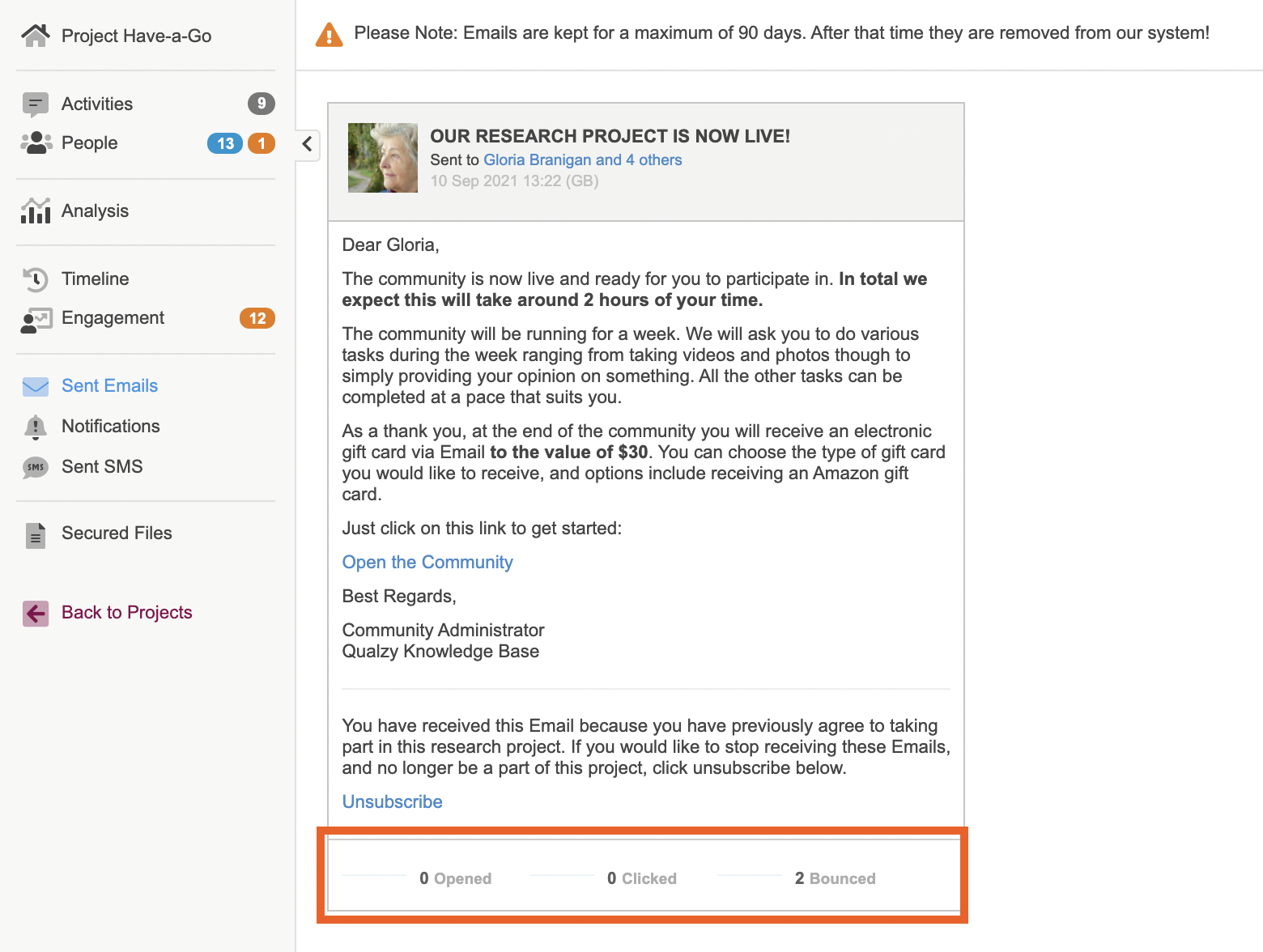Viewport: 1263px width, 952px height.
Task: Click the Sent Emails envelope icon
Action: click(x=36, y=386)
